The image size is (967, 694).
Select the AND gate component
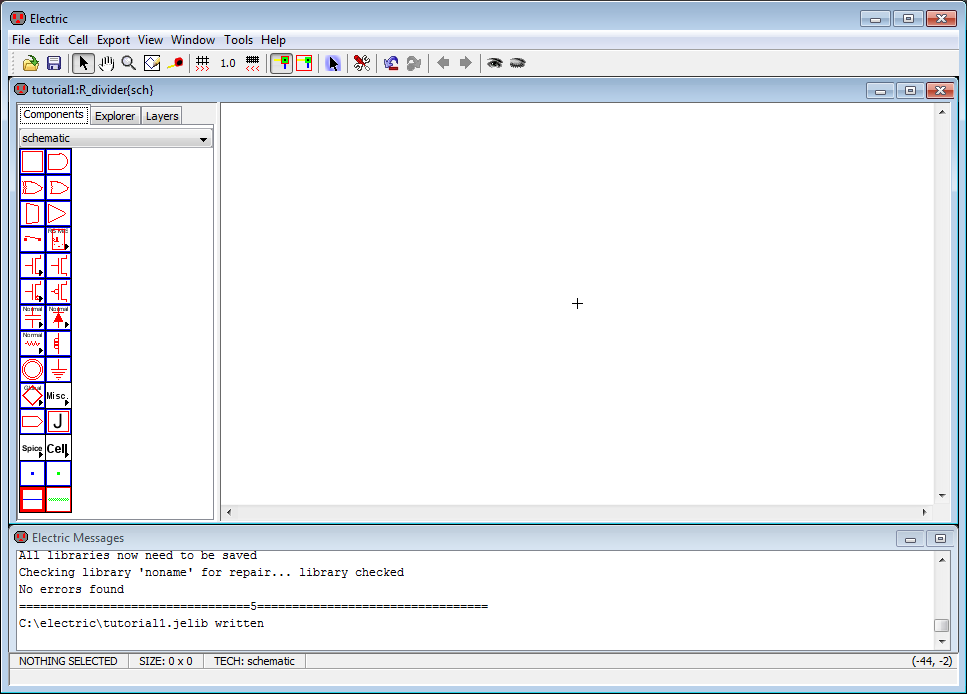click(59, 162)
